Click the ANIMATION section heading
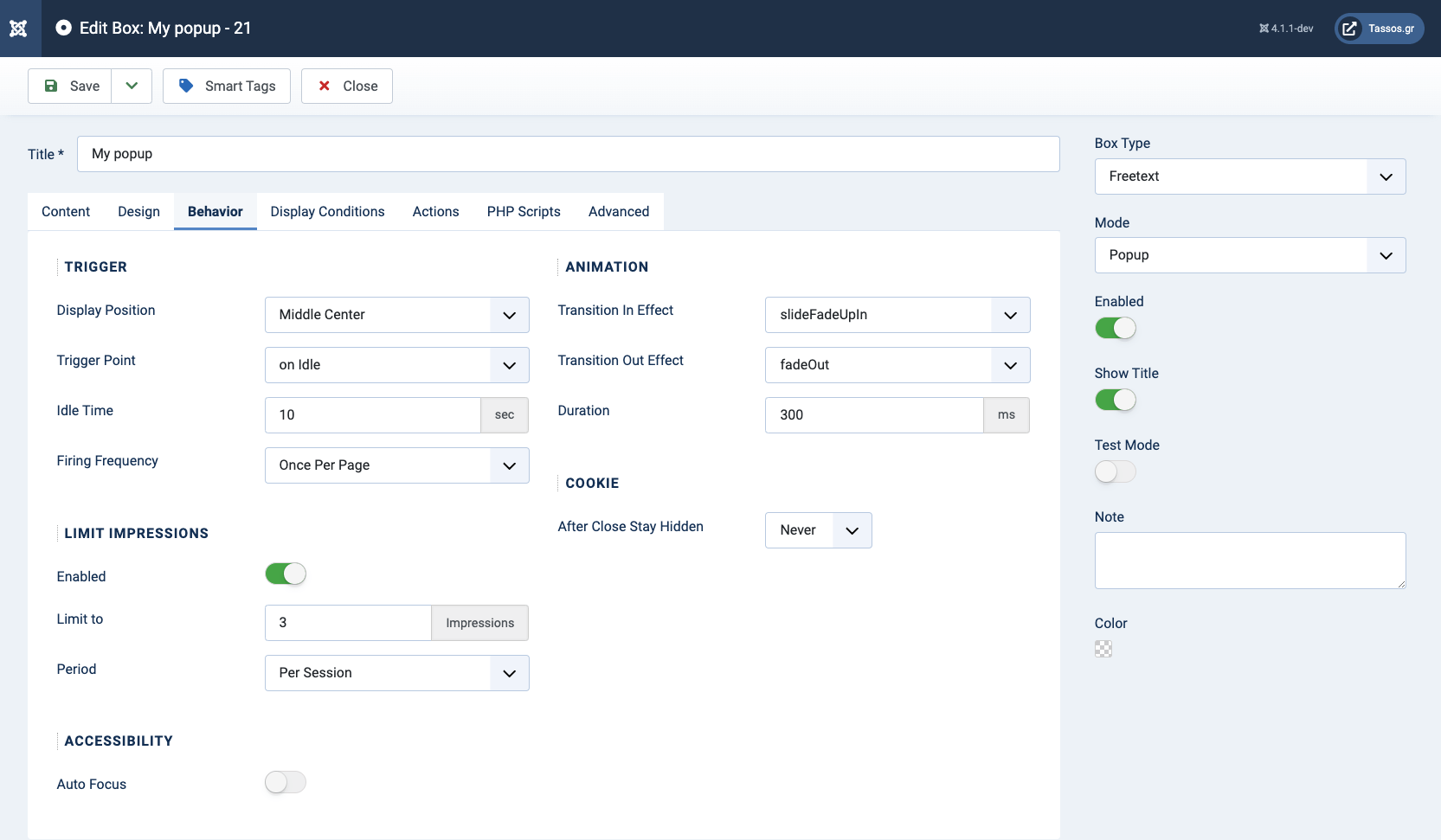Viewport: 1441px width, 840px height. 607,267
